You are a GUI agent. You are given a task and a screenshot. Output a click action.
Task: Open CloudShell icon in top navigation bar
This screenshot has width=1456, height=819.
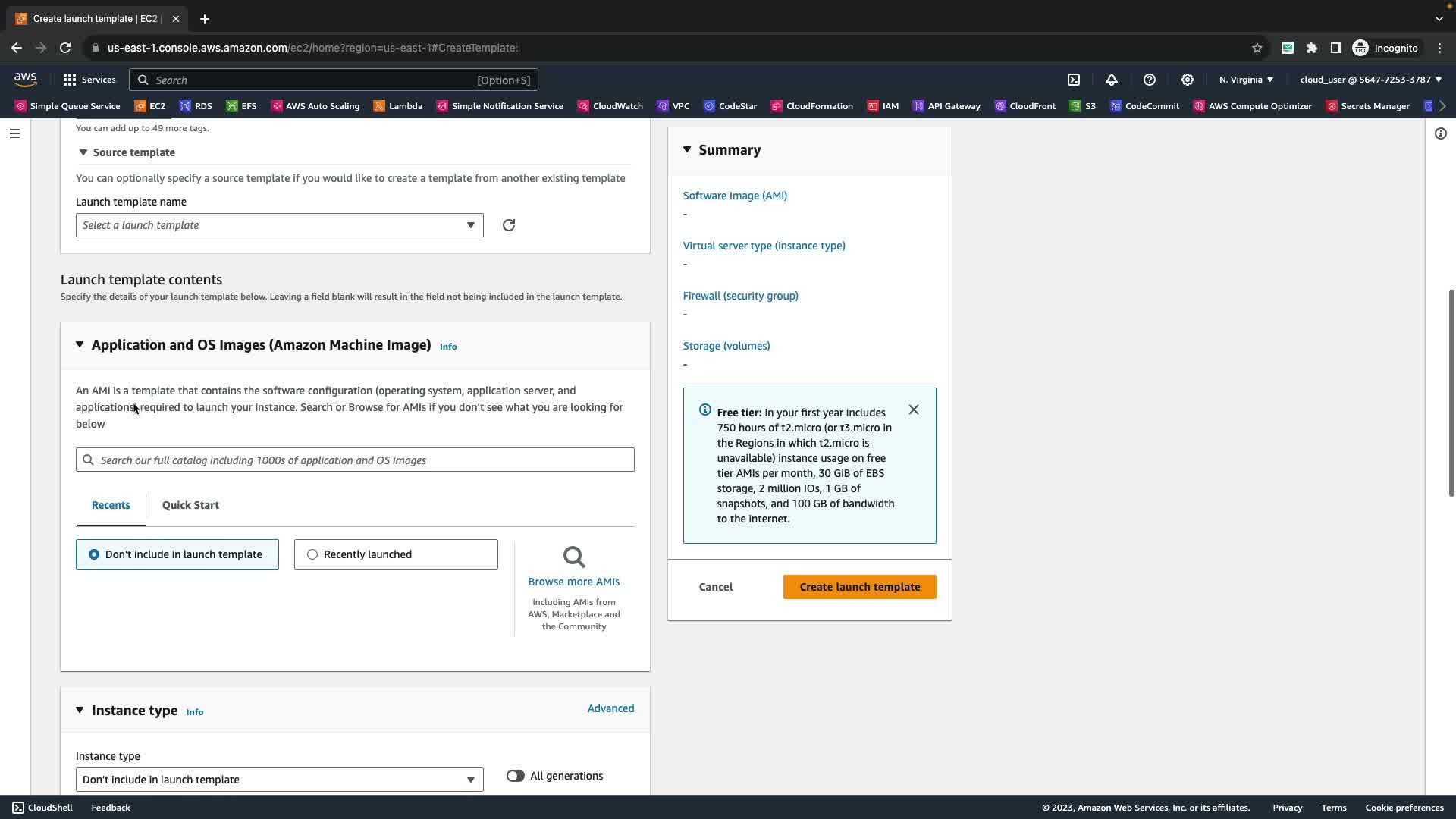tap(1074, 80)
